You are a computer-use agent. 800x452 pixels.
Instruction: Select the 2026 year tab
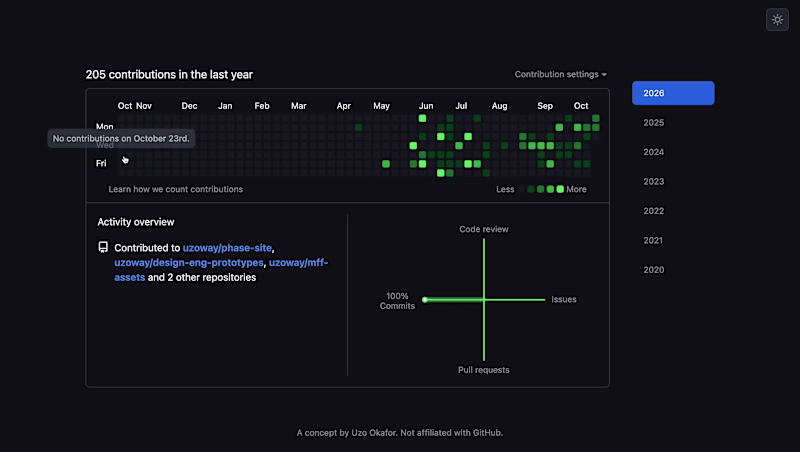click(673, 93)
